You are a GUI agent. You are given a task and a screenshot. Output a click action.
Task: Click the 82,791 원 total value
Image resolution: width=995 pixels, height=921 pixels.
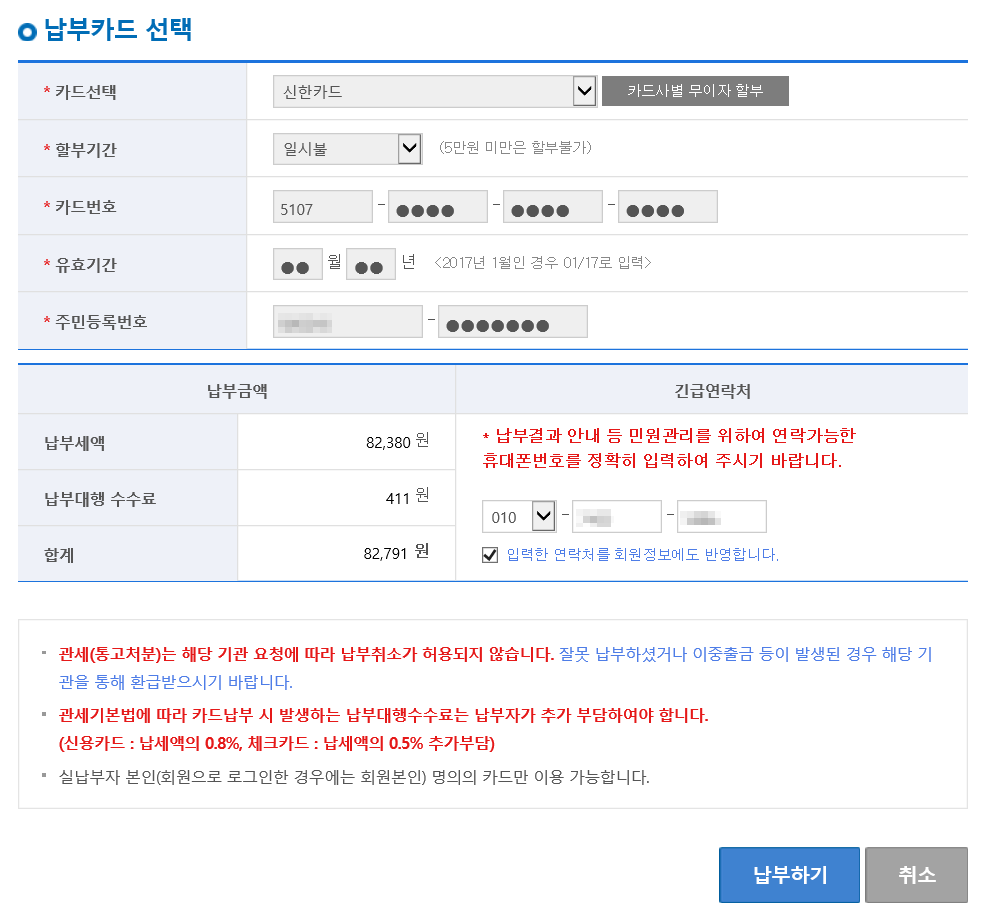(396, 553)
